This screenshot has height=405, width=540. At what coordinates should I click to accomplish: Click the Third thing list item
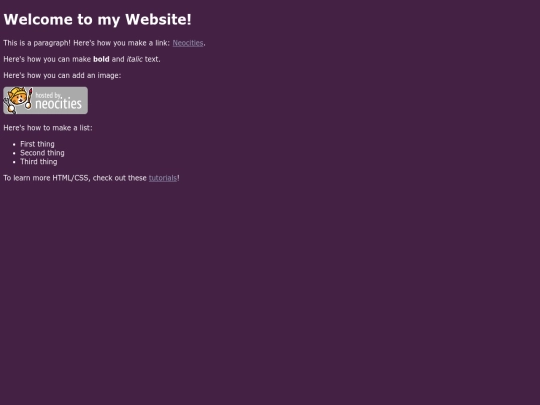39,162
